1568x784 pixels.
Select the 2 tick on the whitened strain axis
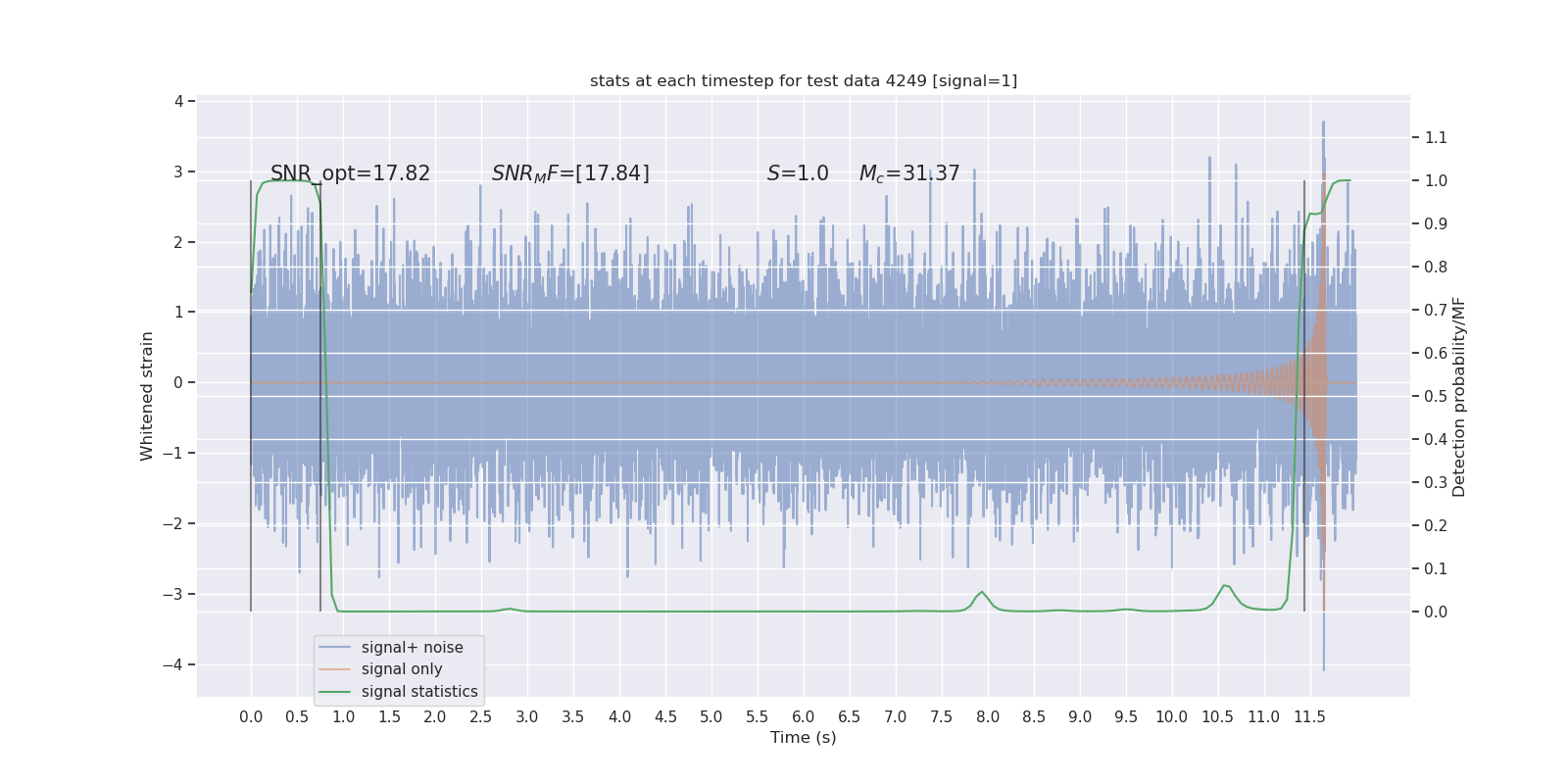coord(178,242)
